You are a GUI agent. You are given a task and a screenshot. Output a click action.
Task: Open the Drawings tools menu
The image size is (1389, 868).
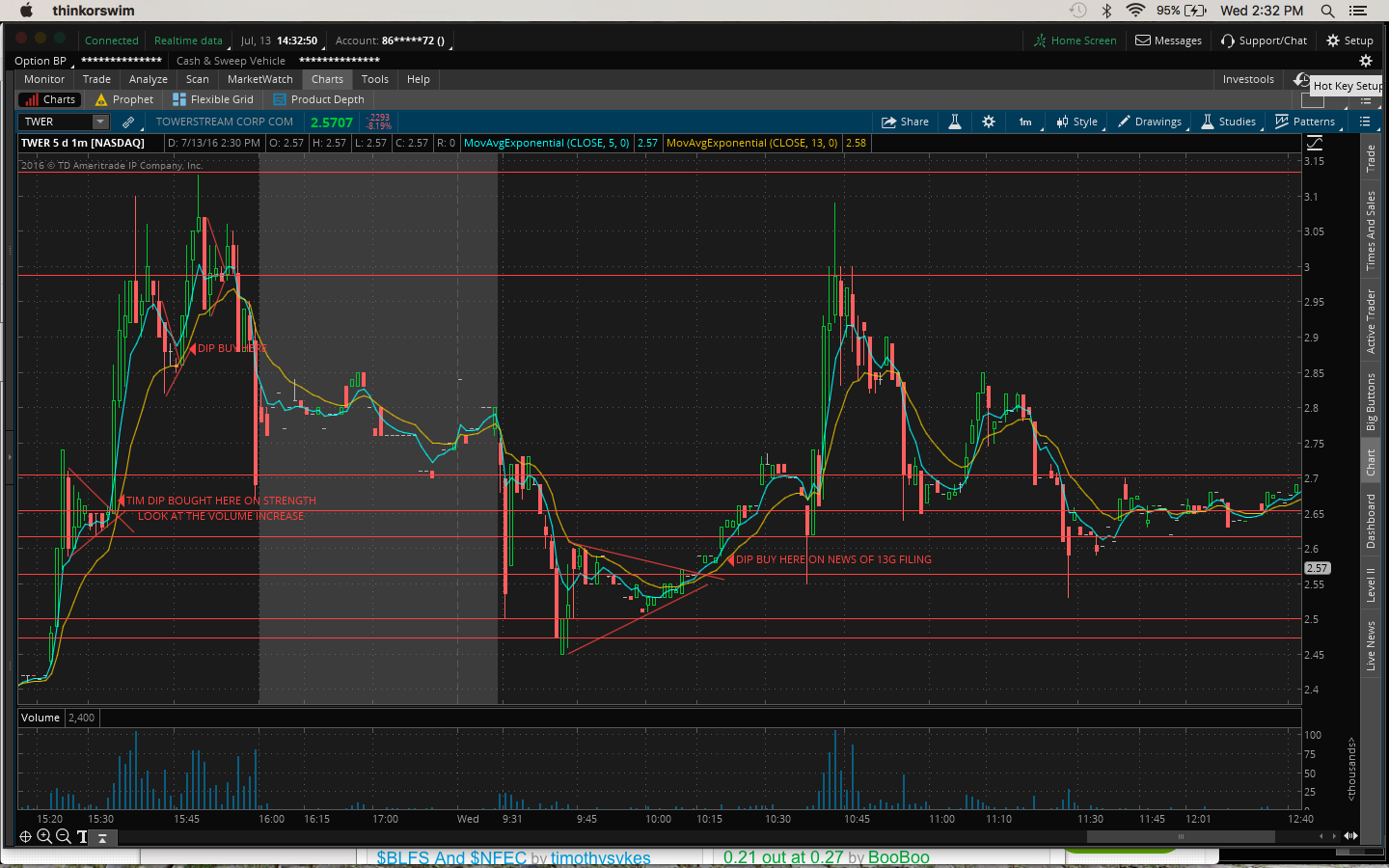coord(1150,122)
